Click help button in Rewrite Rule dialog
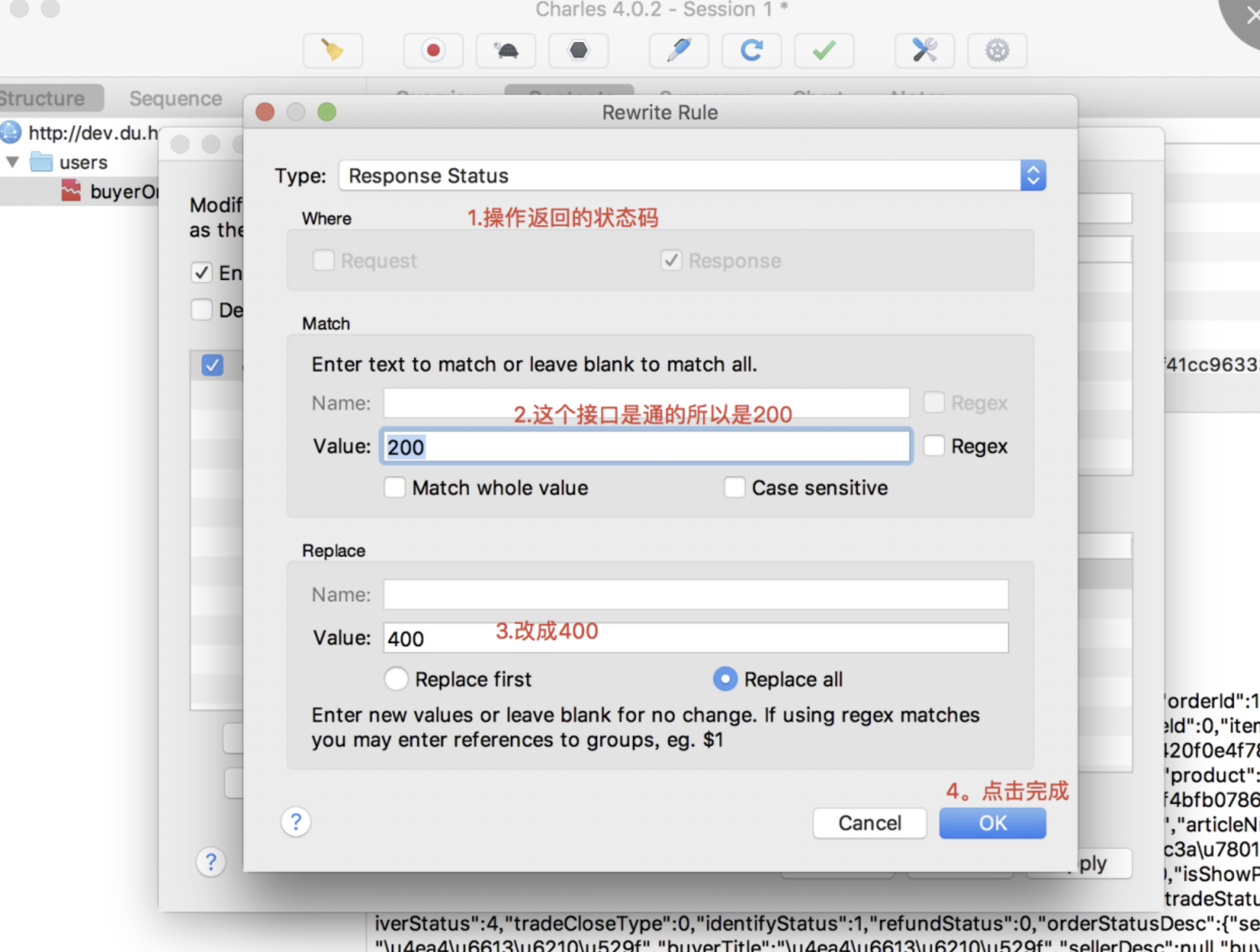Screen dimensions: 1260x952 pos(296,822)
